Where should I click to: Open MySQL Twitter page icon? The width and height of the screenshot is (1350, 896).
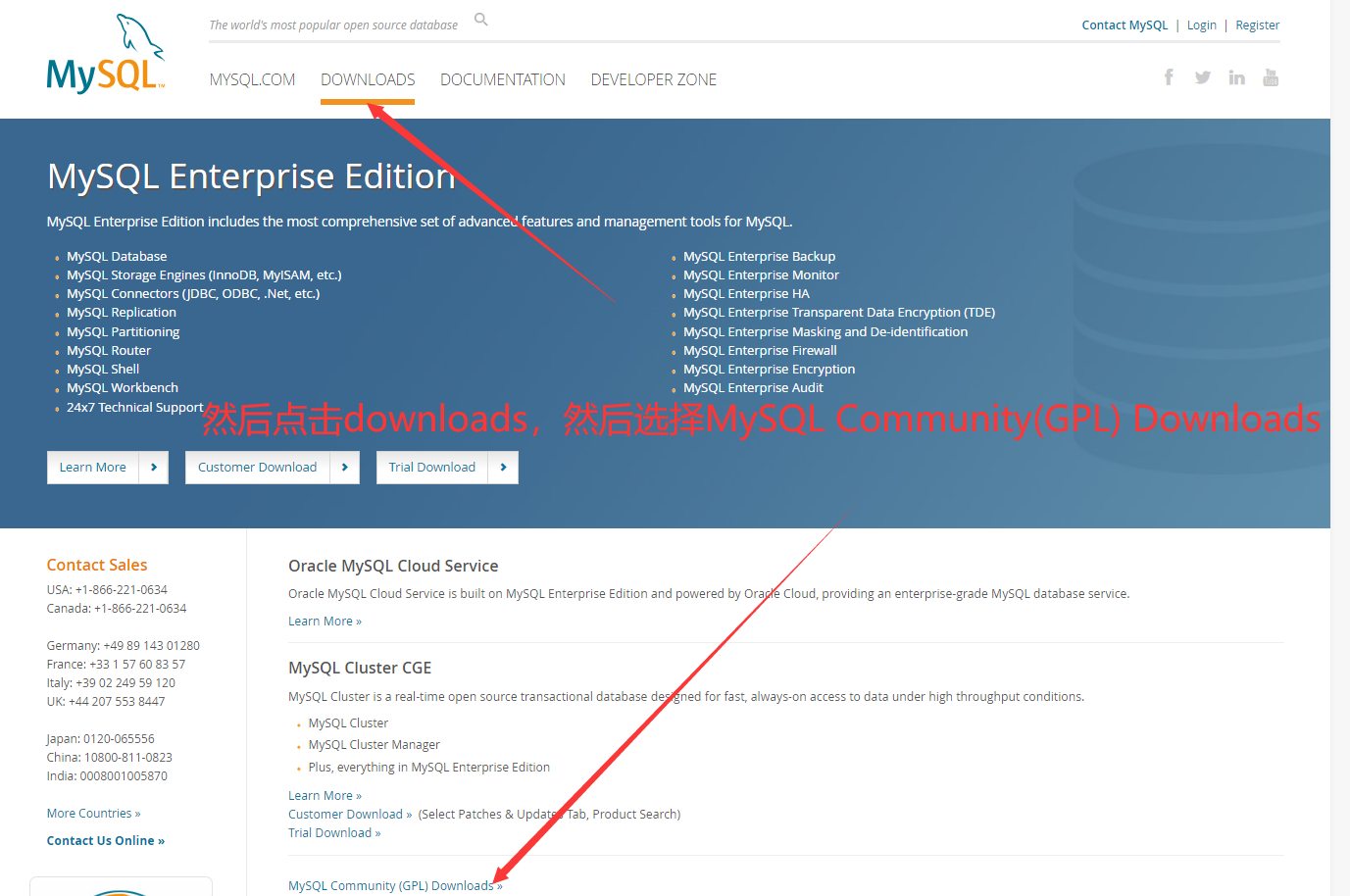coord(1203,77)
